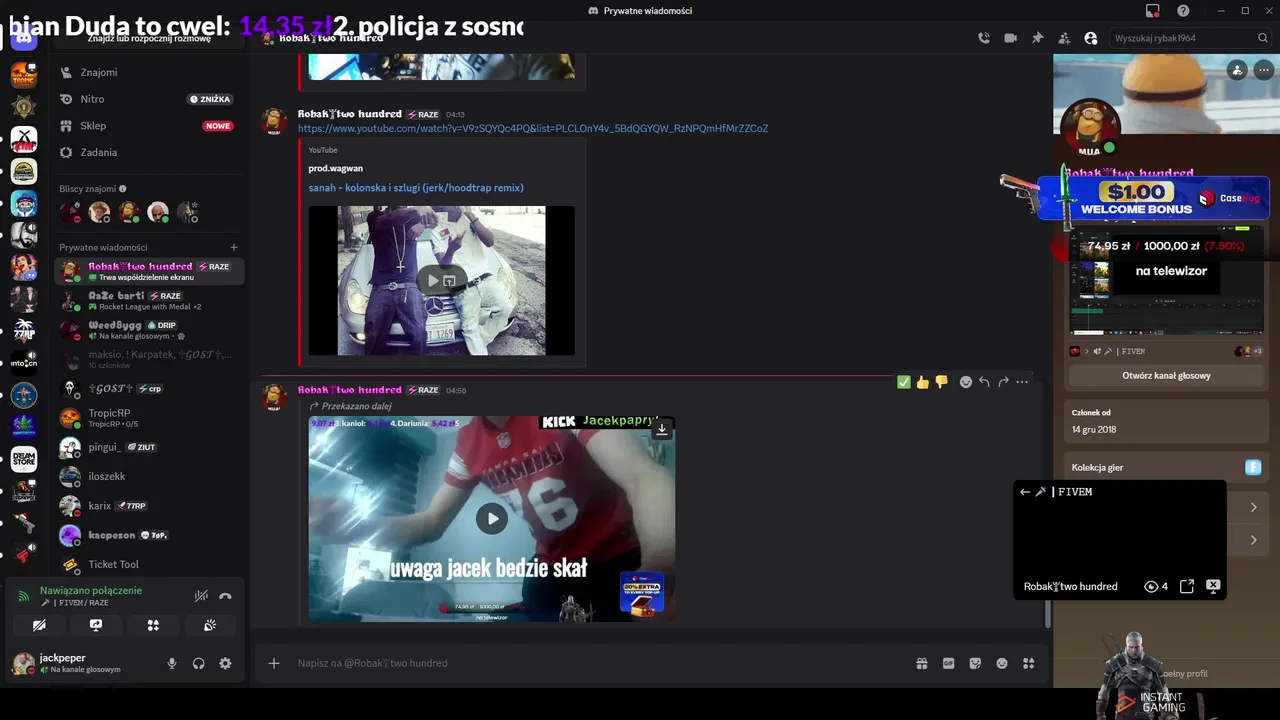Open soundboard in voice panel
This screenshot has height=720, width=1280.
(210, 625)
